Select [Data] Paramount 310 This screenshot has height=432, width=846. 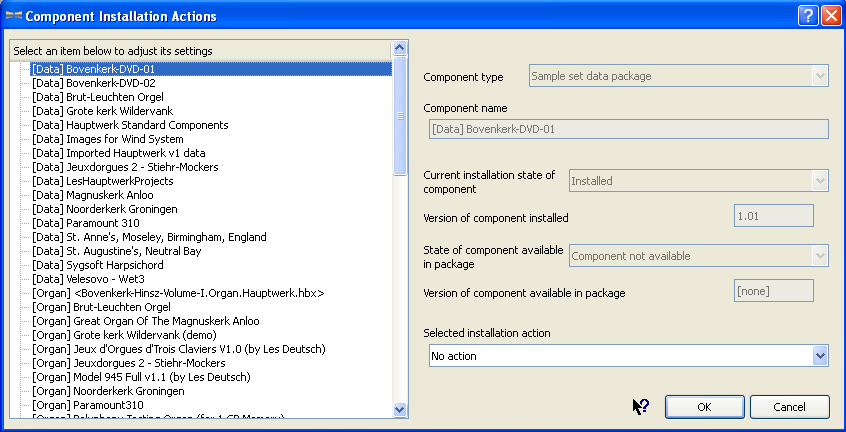point(86,223)
